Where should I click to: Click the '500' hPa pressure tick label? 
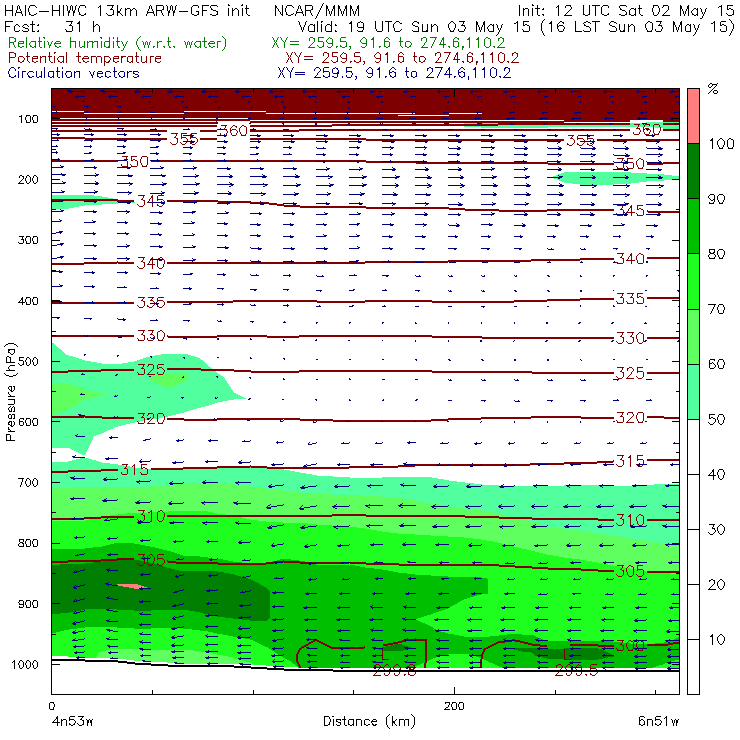(28, 362)
